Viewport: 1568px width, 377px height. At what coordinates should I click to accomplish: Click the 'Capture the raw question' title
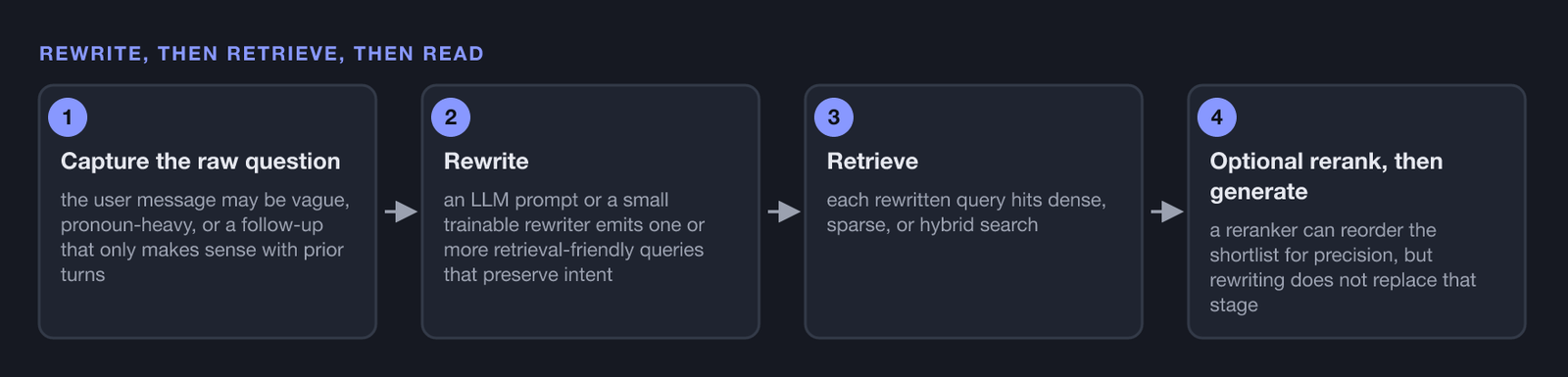click(x=201, y=162)
